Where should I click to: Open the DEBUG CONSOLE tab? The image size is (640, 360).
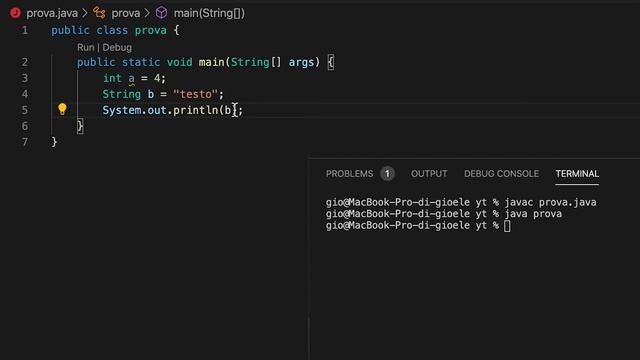pyautogui.click(x=501, y=174)
